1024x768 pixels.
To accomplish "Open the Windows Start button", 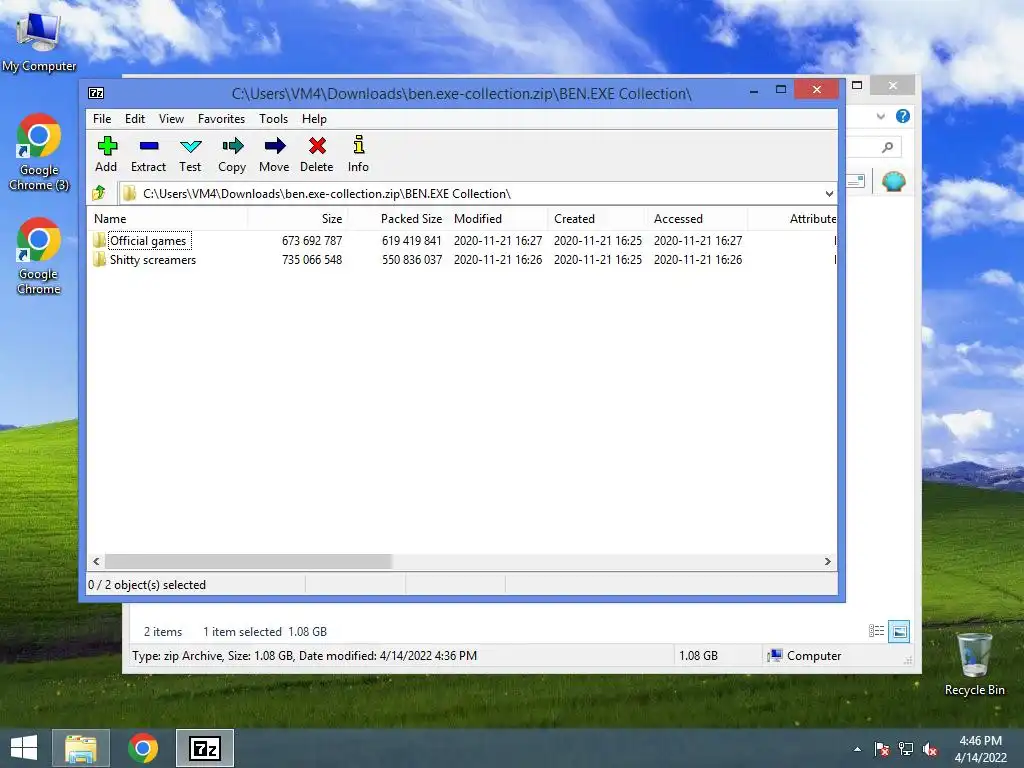I will 24,748.
